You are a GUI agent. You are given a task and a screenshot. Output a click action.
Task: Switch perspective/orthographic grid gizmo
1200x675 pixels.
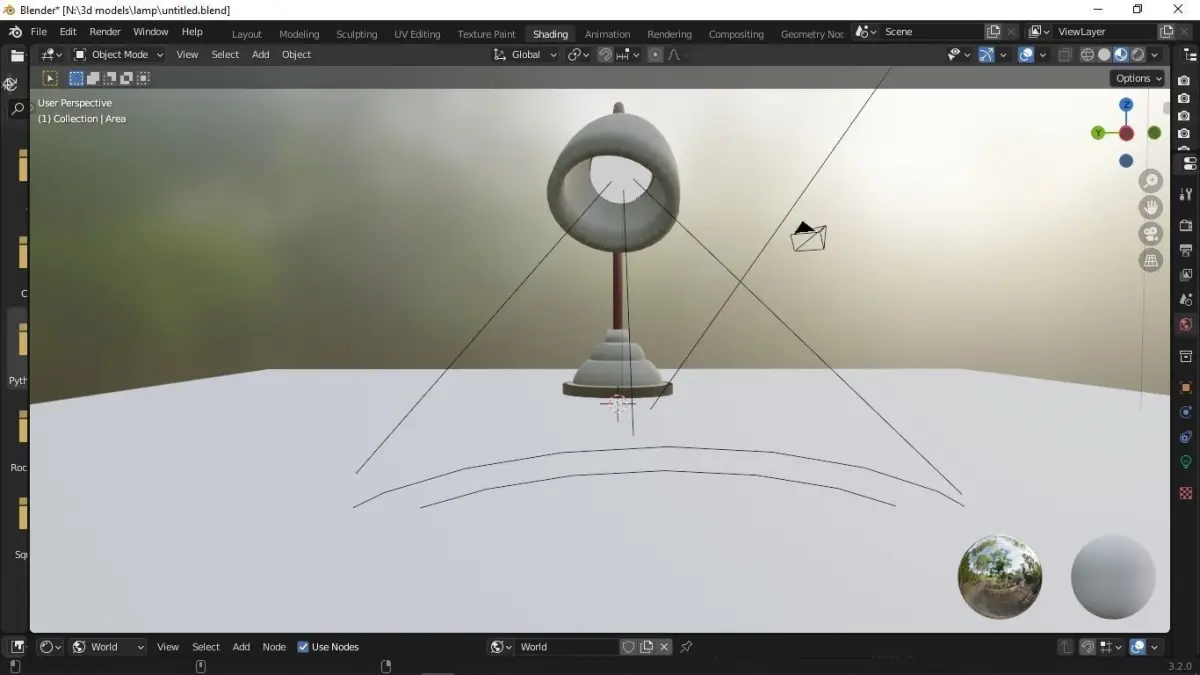pos(1151,260)
